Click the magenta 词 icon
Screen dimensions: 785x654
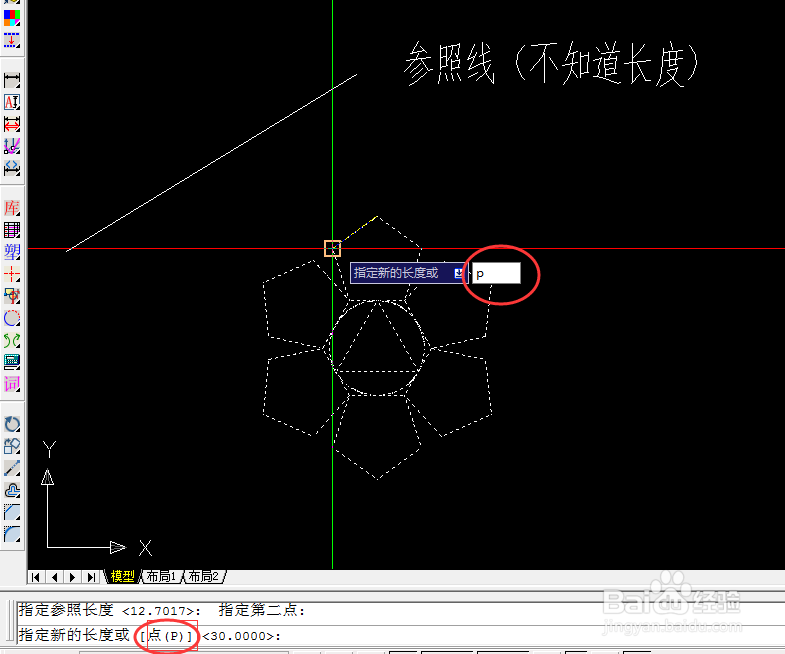pyautogui.click(x=12, y=384)
